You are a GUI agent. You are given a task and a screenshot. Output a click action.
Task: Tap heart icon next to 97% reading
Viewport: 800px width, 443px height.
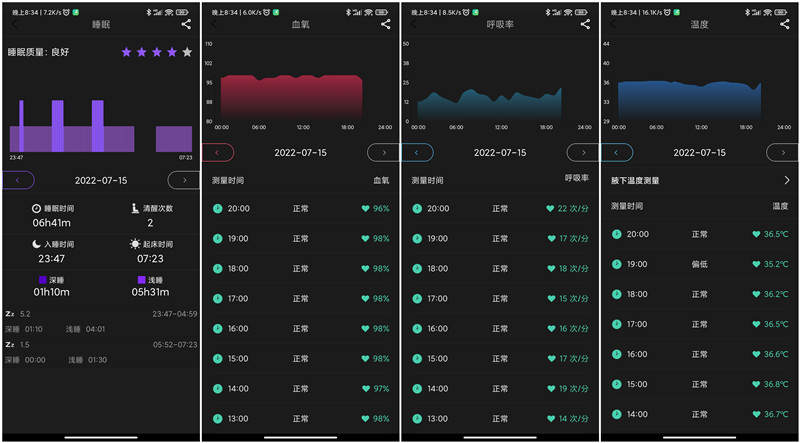click(365, 389)
